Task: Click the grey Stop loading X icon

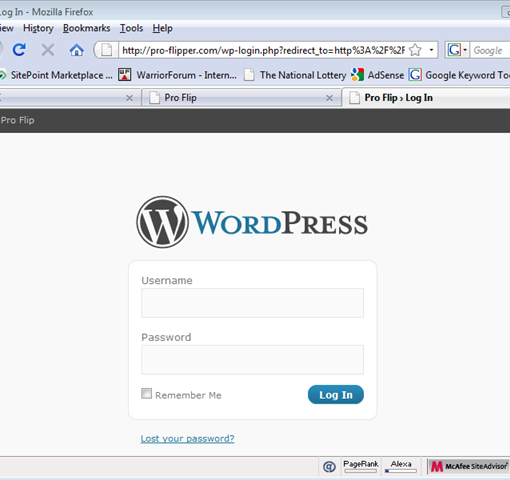Action: [x=48, y=50]
